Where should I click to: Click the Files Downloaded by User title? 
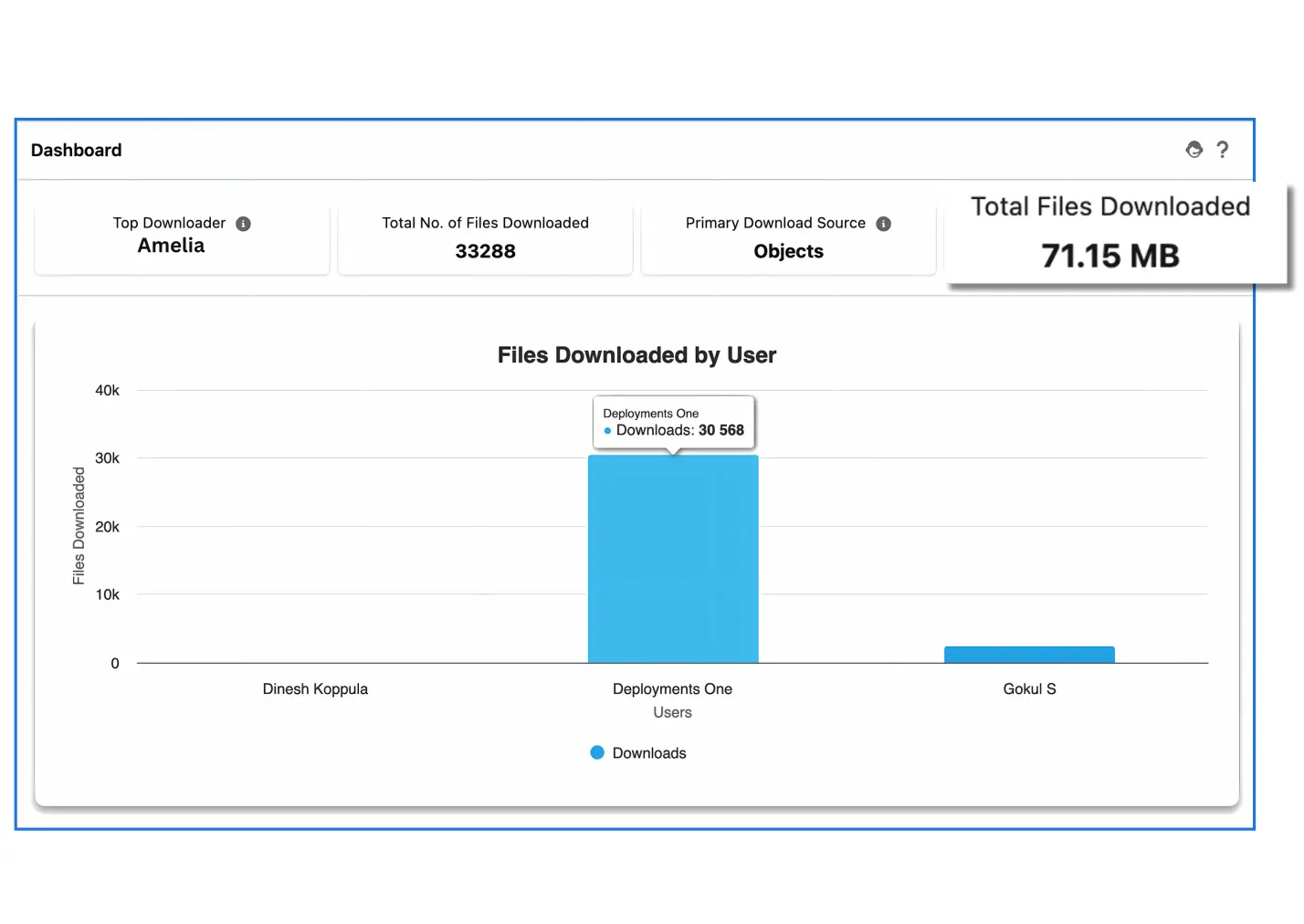[636, 355]
